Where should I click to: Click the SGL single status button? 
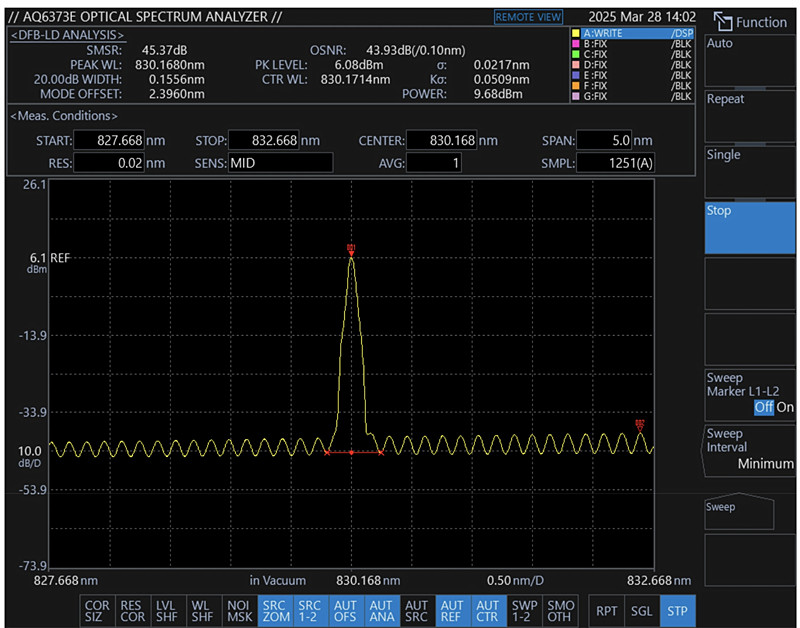pos(642,611)
